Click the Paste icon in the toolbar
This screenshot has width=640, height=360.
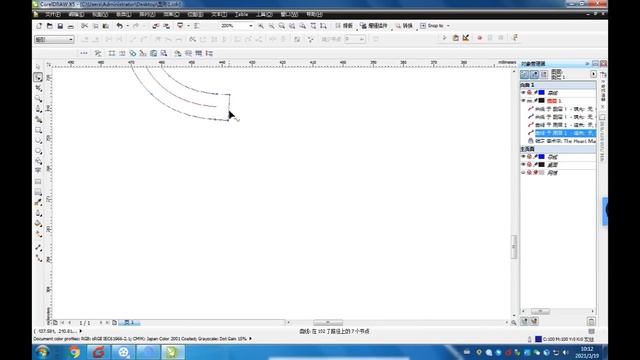click(x=105, y=26)
